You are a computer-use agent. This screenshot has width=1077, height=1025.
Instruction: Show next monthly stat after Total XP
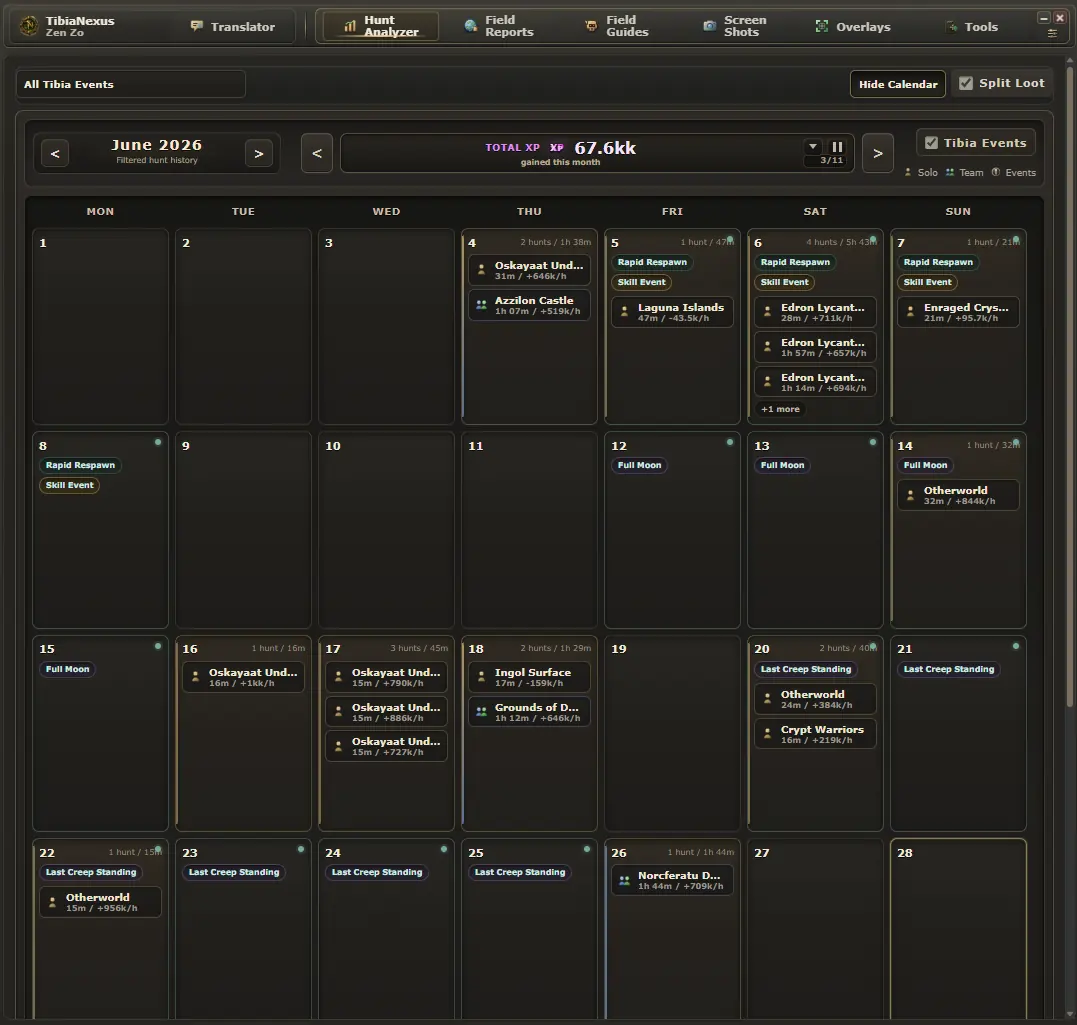pyautogui.click(x=878, y=153)
